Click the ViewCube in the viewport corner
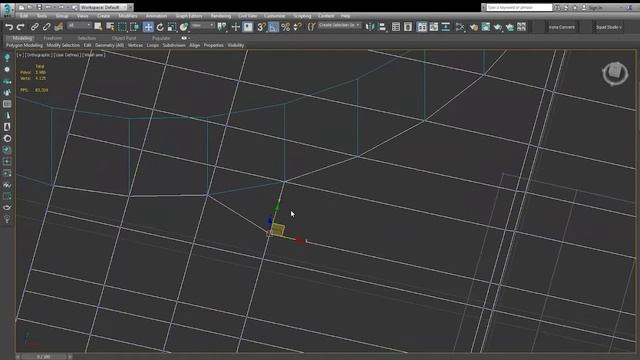Viewport: 640px width, 360px height. [x=615, y=74]
